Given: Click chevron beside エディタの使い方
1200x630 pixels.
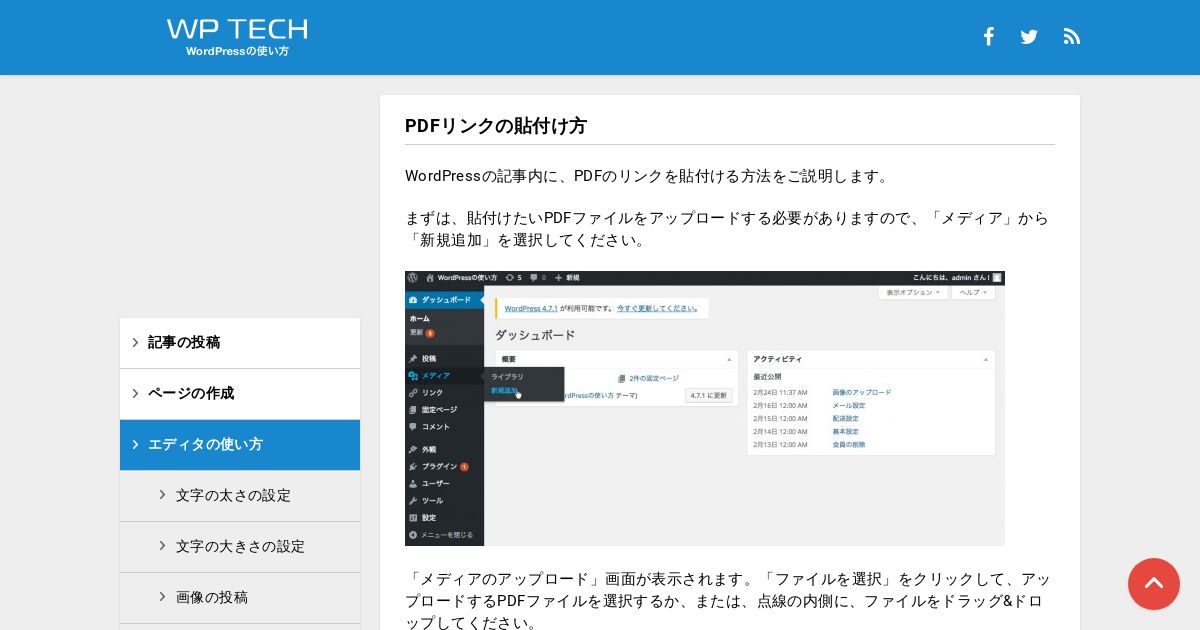Looking at the screenshot, I should [x=135, y=445].
